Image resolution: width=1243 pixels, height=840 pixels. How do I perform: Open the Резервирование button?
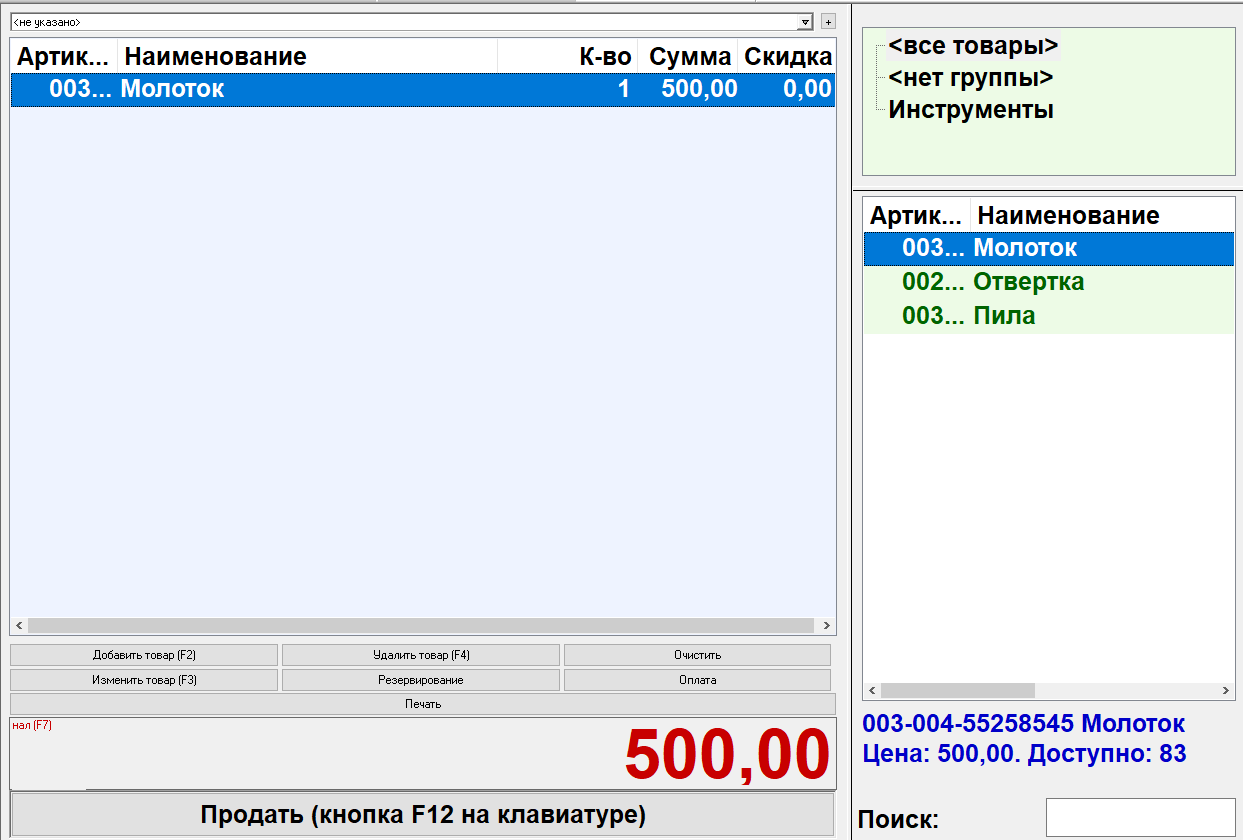420,680
